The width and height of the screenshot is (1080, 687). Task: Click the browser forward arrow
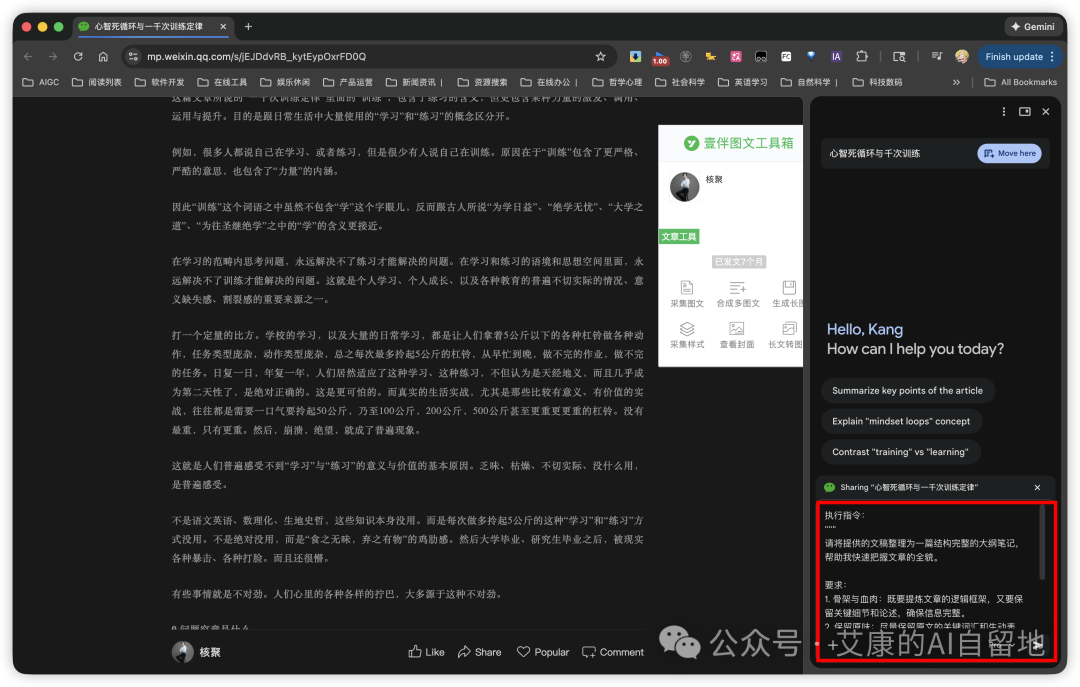[53, 57]
